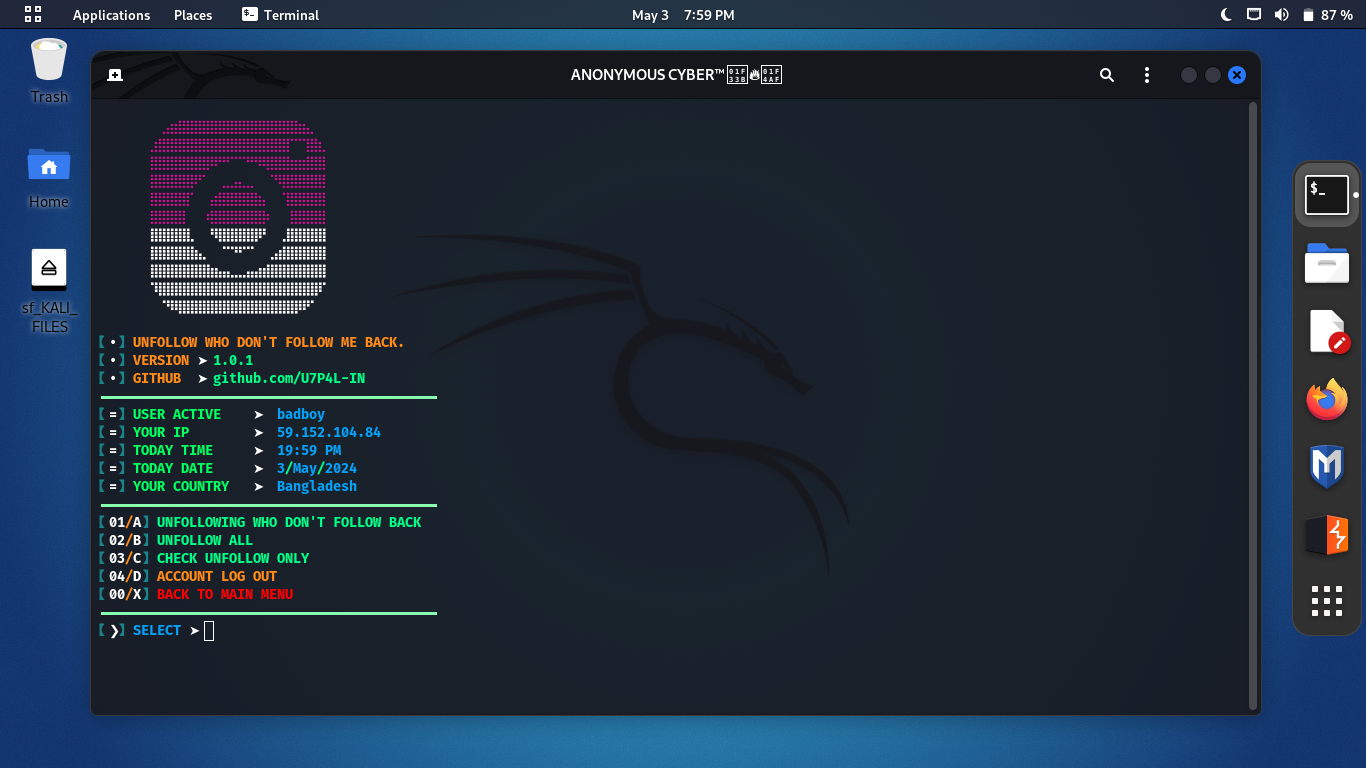Click the date 3/May/2024
This screenshot has width=1366, height=768.
[317, 468]
